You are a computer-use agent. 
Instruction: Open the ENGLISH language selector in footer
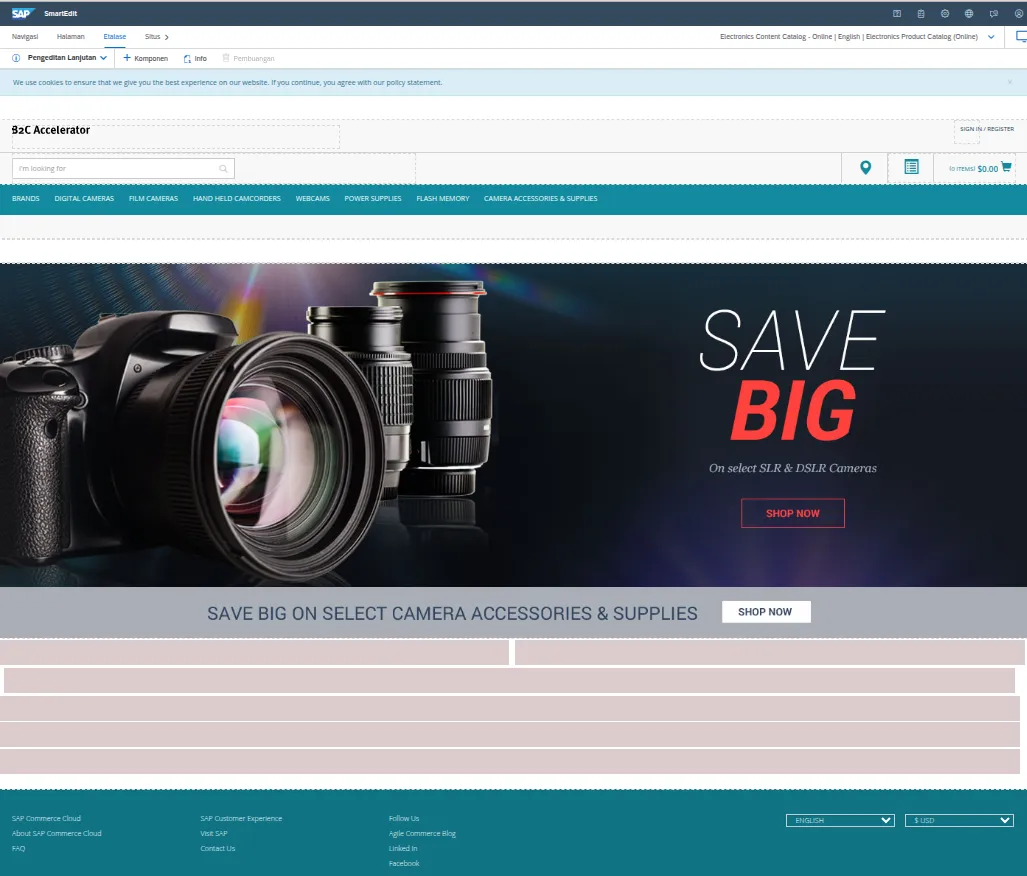click(839, 820)
